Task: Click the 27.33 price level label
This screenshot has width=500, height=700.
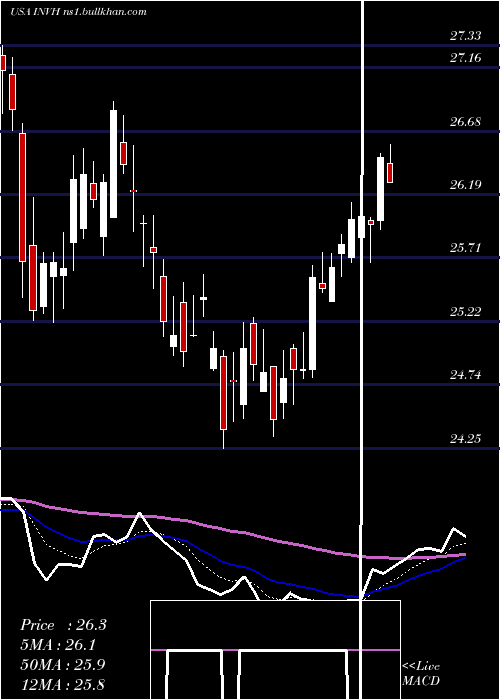Action: (466, 36)
